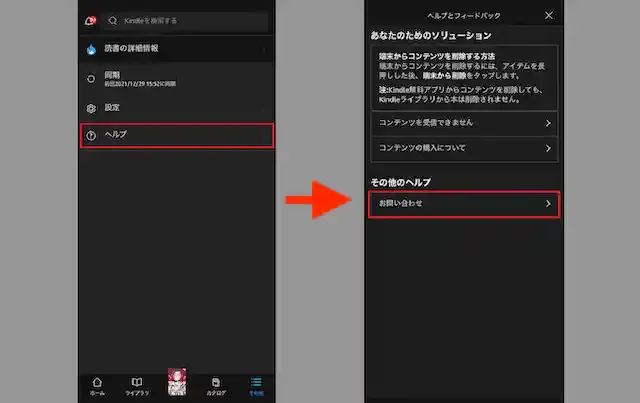
Task: Expand chevron on コンテンツの購入について row
Action: [548, 149]
